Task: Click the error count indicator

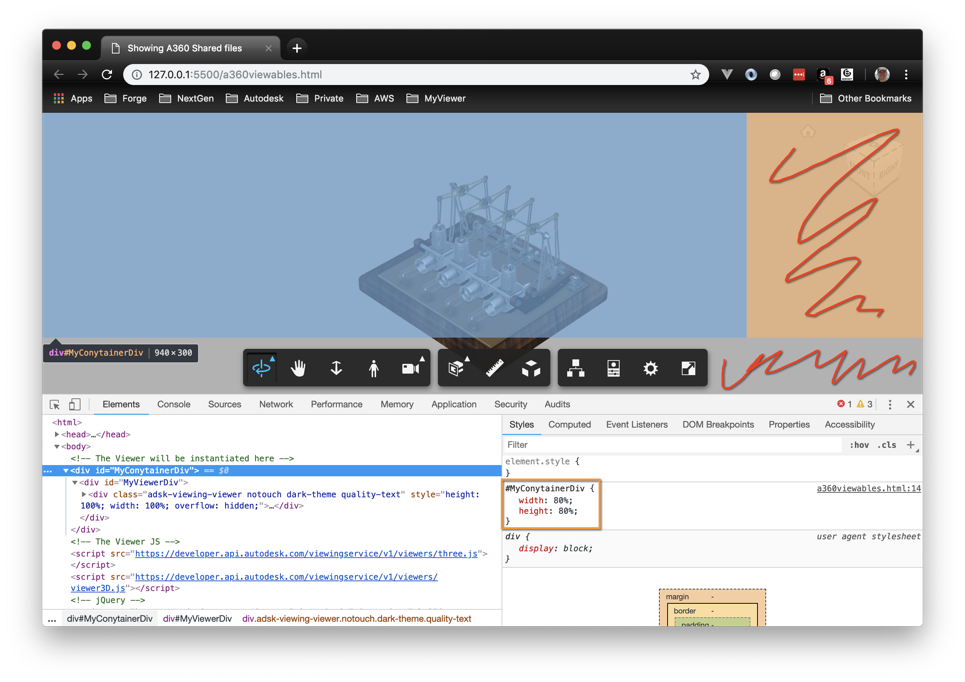Action: [844, 404]
